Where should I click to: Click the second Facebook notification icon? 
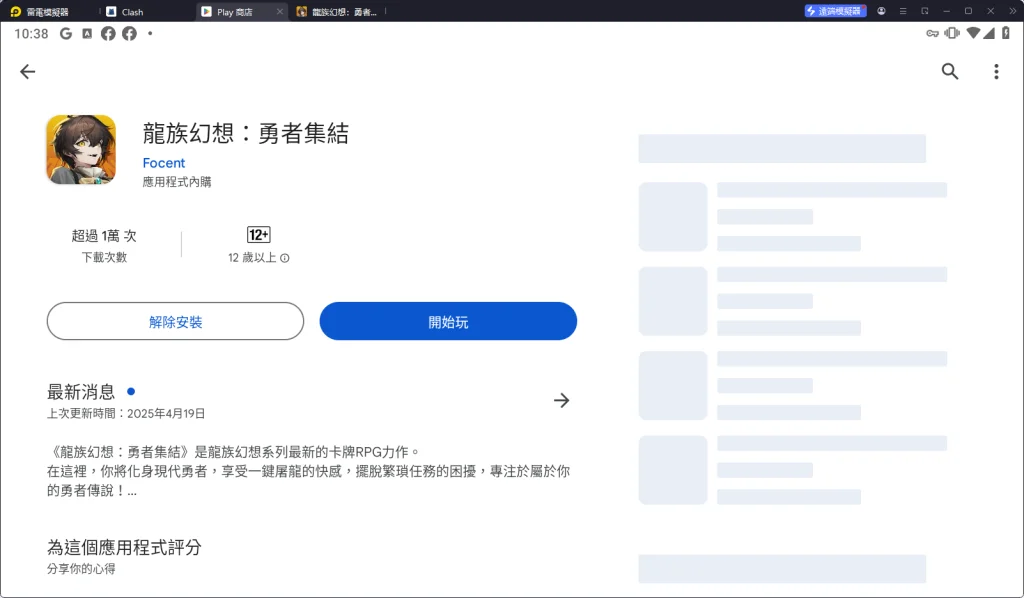[129, 33]
